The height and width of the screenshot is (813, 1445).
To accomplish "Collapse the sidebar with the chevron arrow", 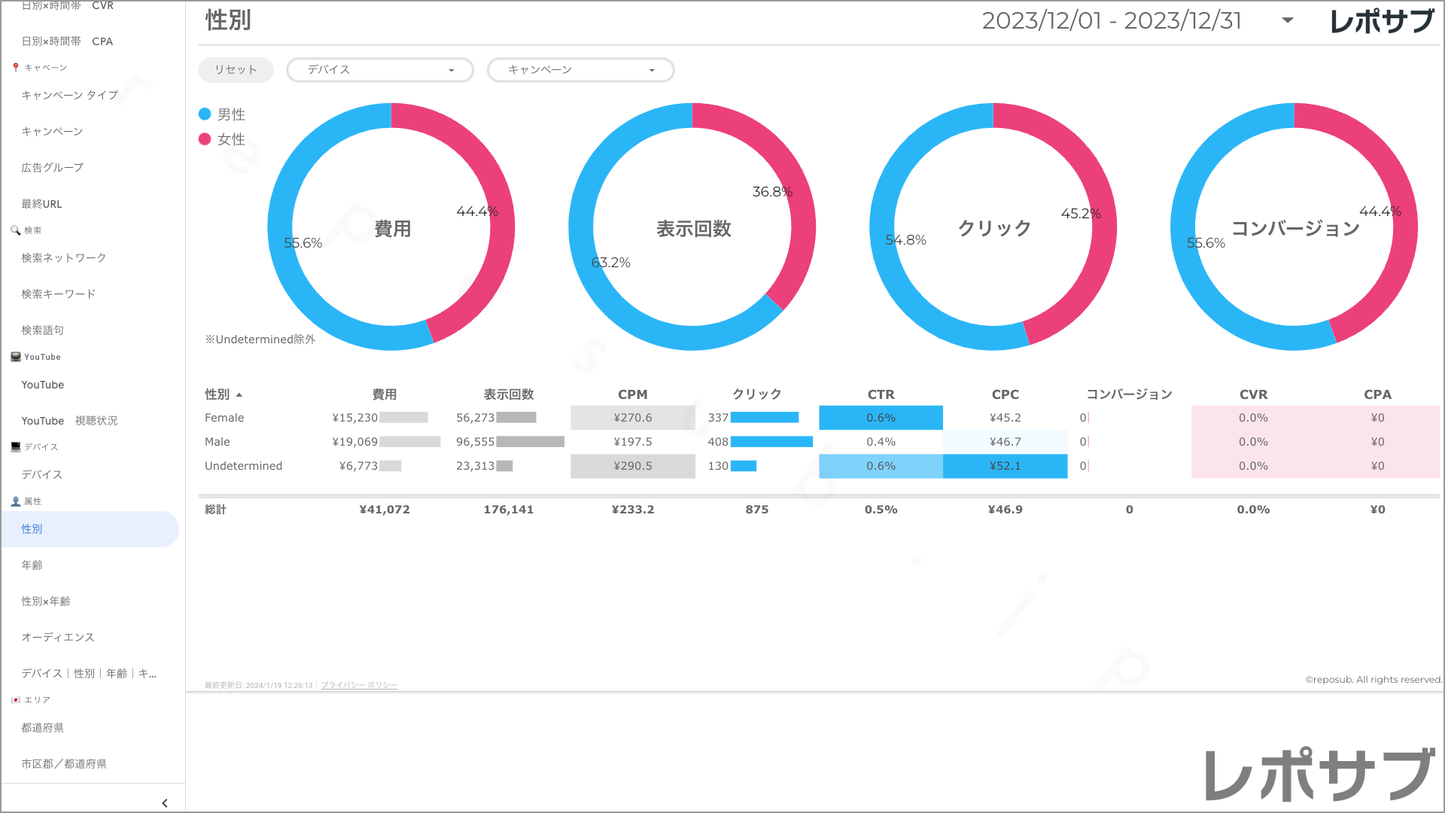I will click(165, 803).
